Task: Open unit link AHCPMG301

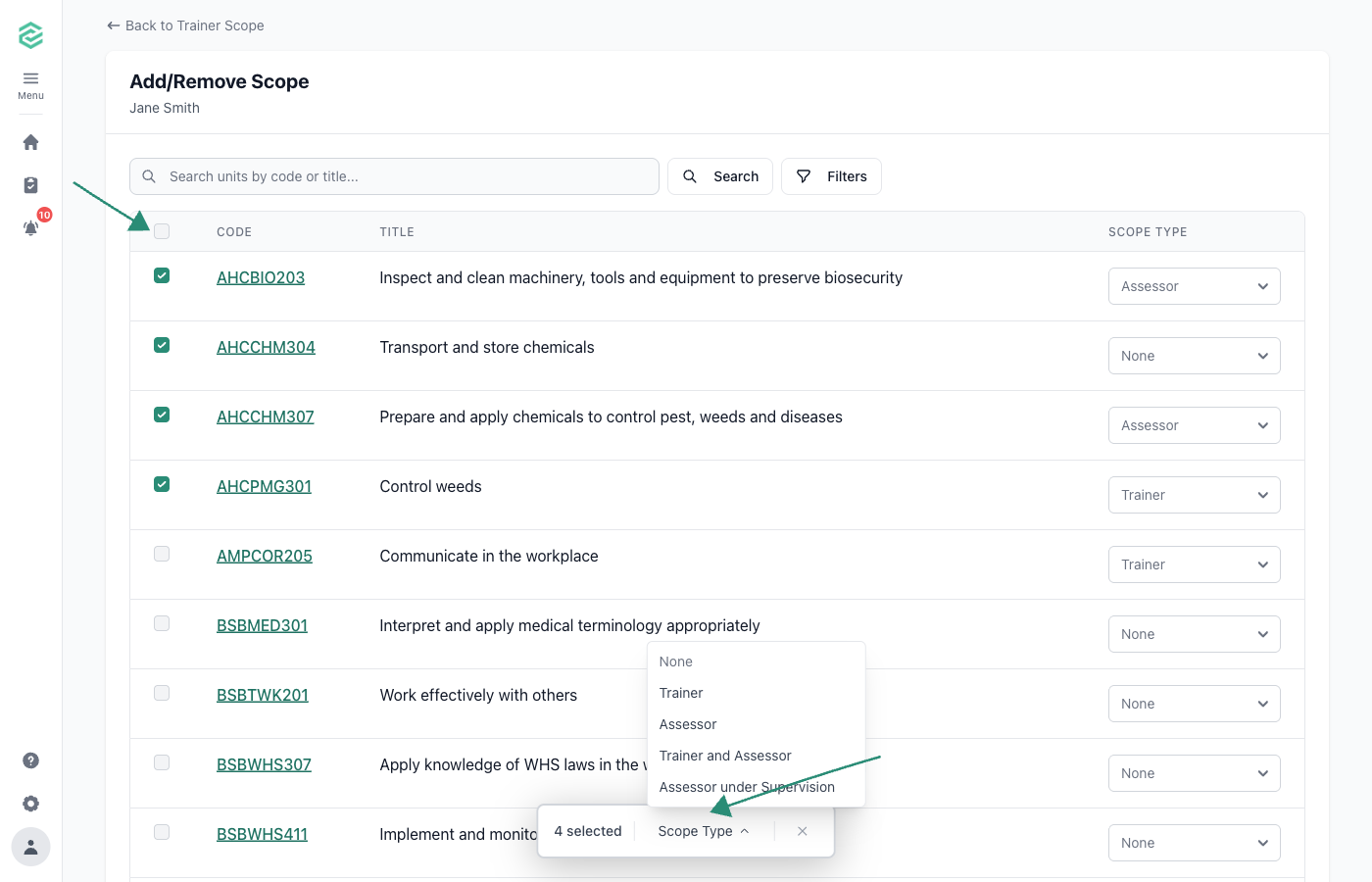Action: [x=264, y=486]
